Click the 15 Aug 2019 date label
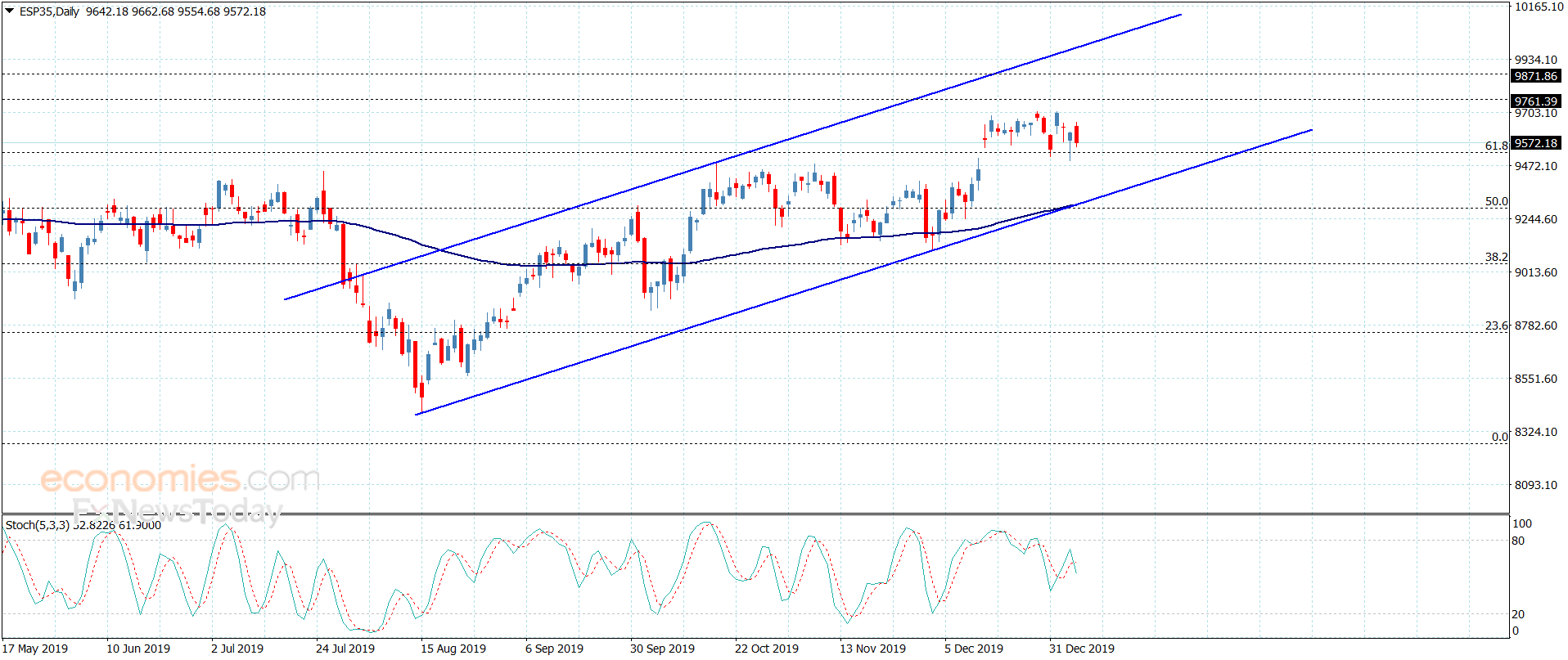Screen dimensions: 1568x660 [453, 649]
